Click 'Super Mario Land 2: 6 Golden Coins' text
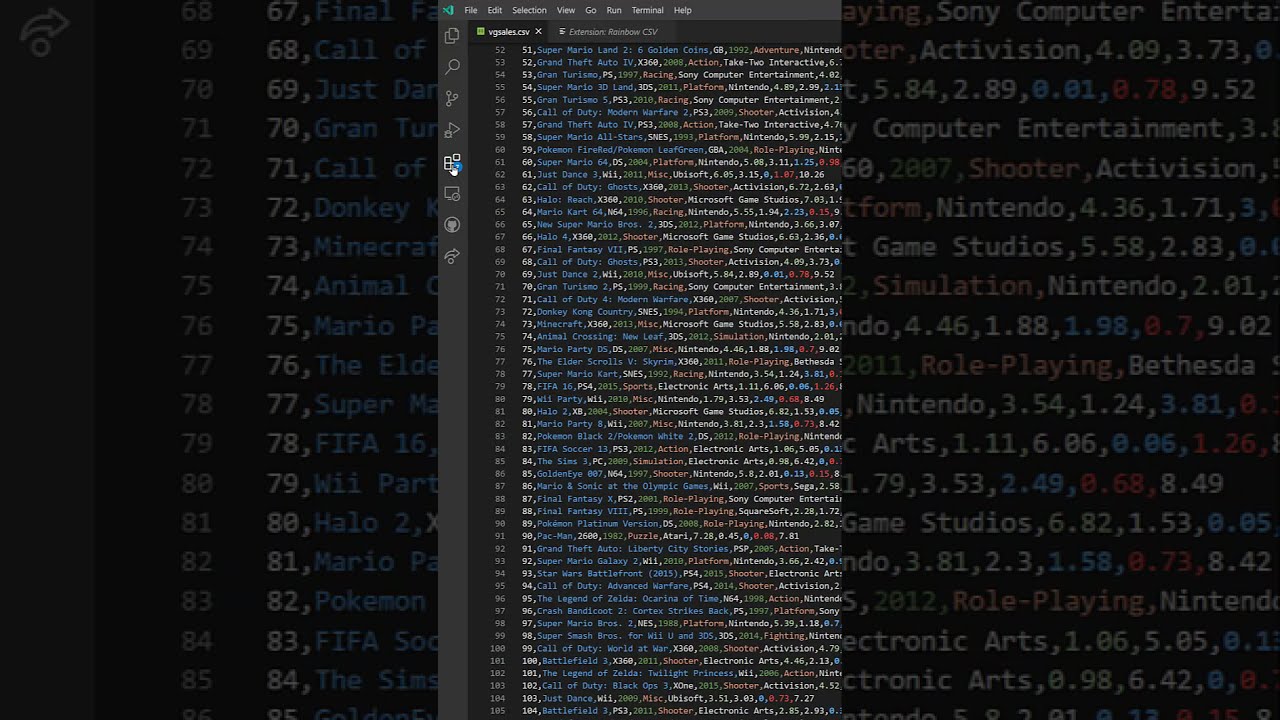The width and height of the screenshot is (1280, 720). tap(623, 50)
